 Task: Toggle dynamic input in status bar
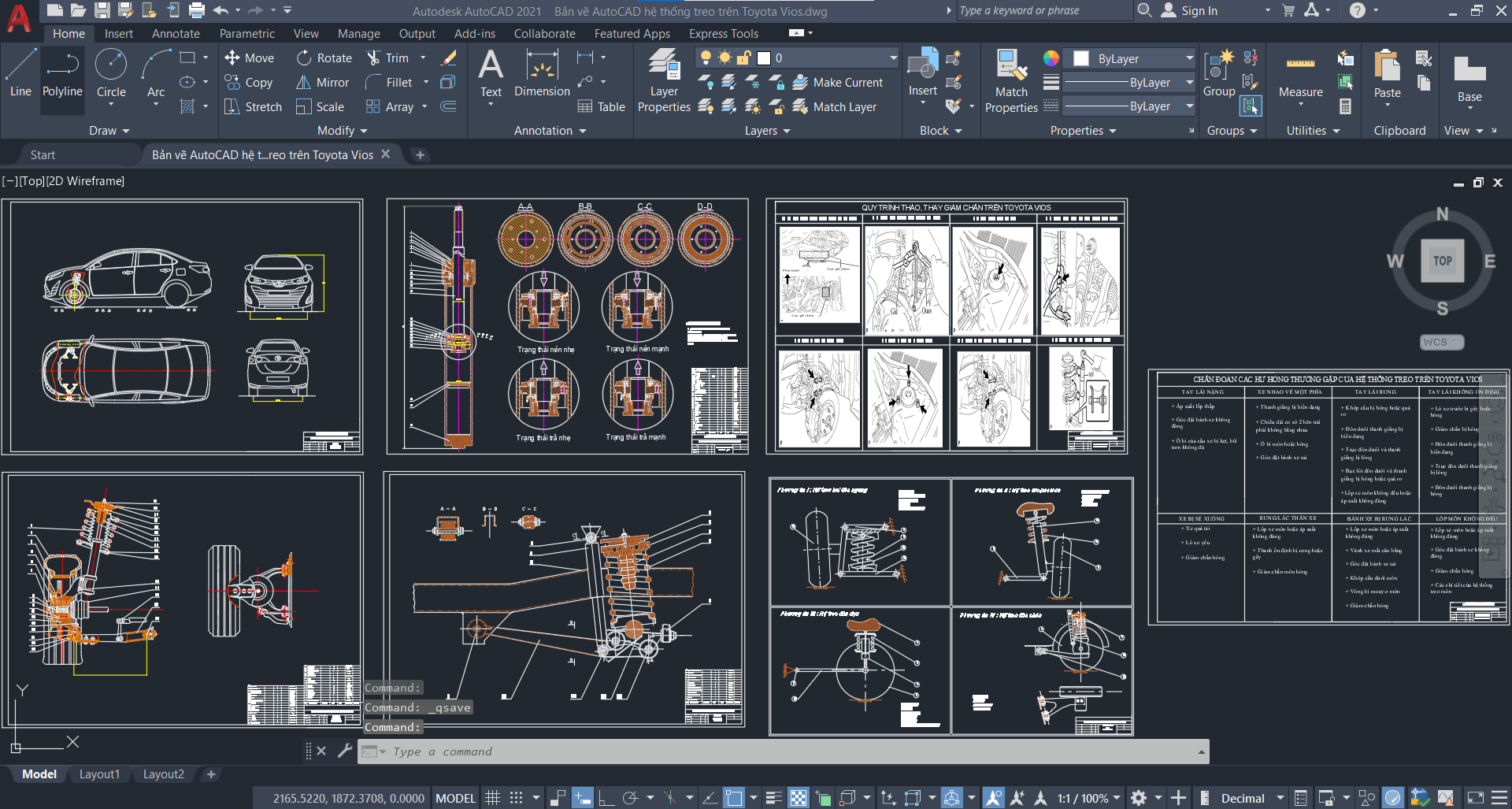click(x=583, y=798)
